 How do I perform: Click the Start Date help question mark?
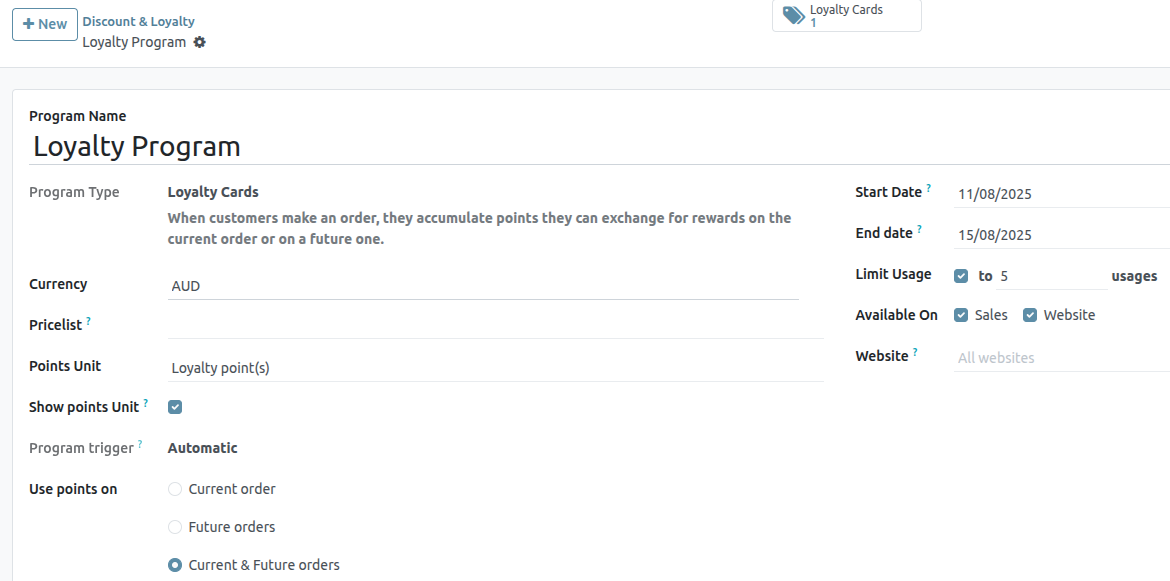(928, 188)
